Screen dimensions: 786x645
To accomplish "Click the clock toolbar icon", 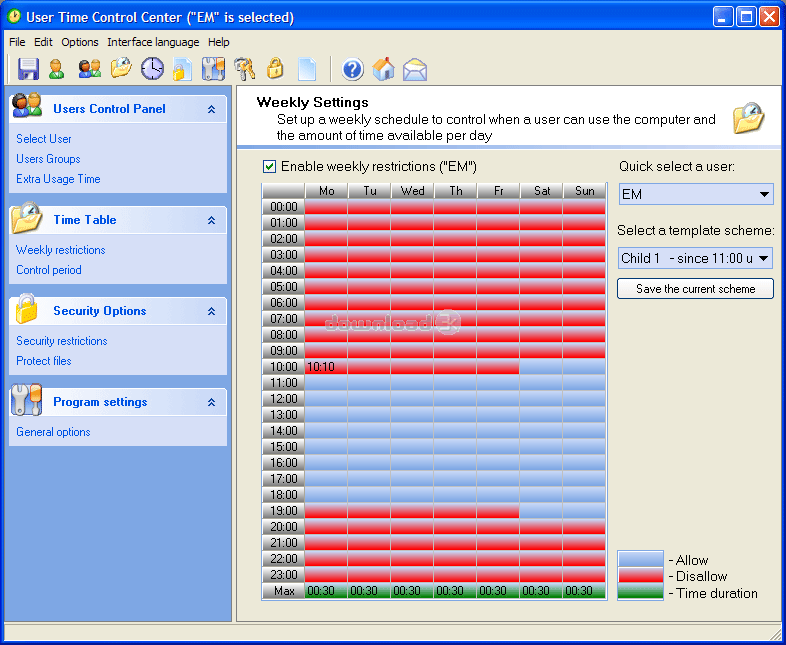I will 152,69.
